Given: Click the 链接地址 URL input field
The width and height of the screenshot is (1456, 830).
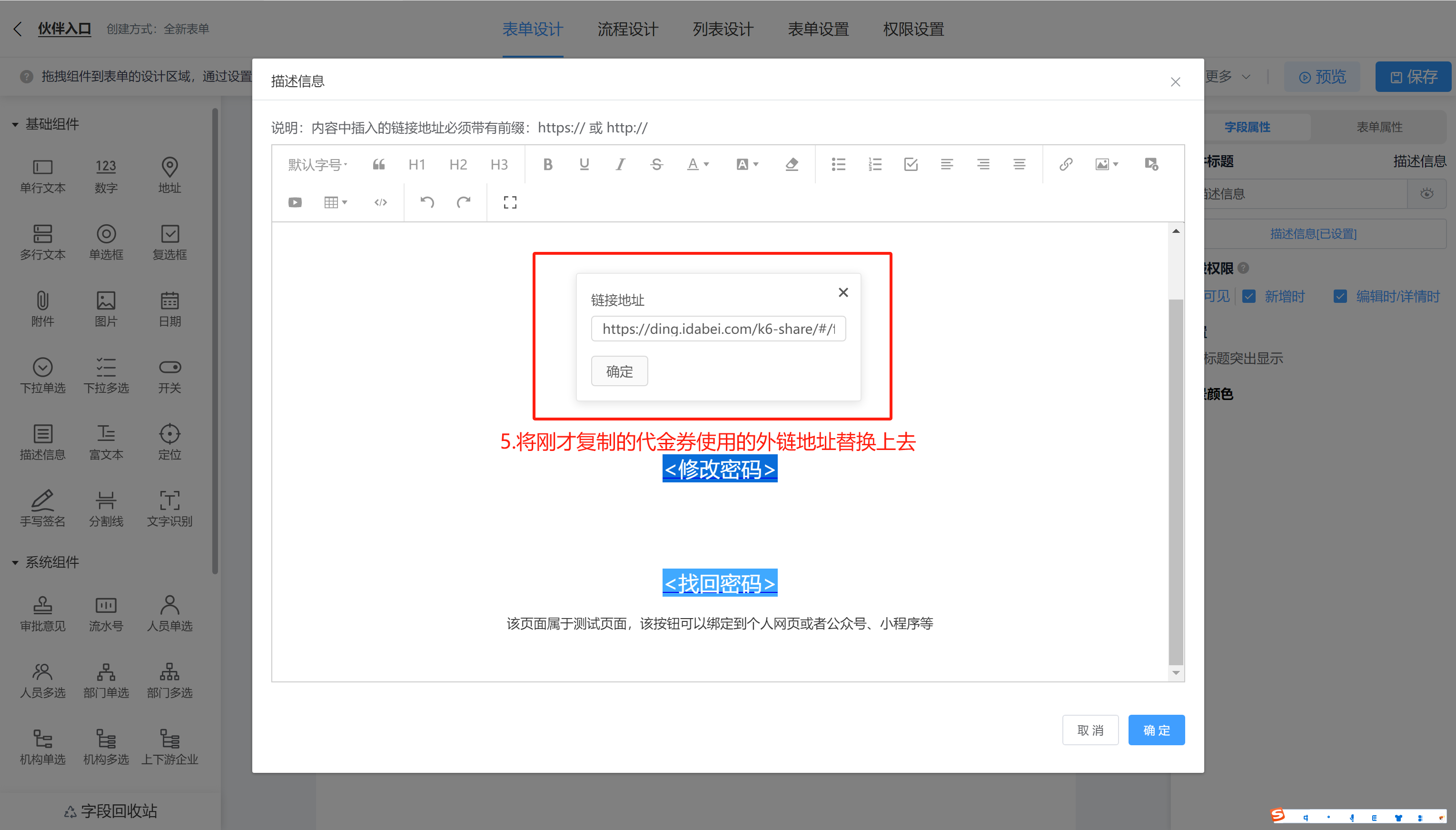Looking at the screenshot, I should coord(718,329).
